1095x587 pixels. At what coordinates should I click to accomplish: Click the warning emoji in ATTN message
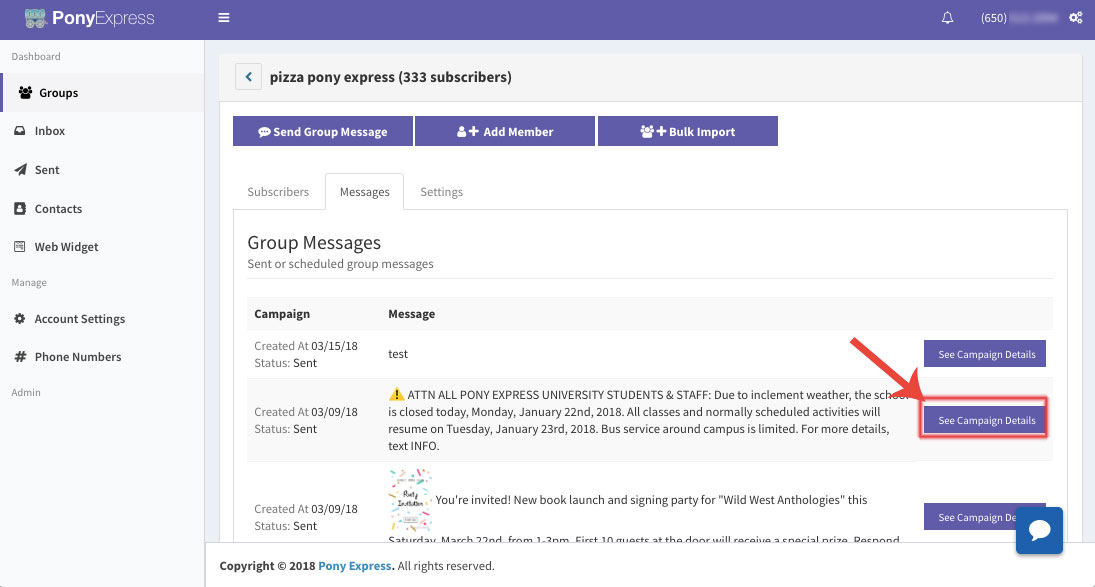click(396, 394)
